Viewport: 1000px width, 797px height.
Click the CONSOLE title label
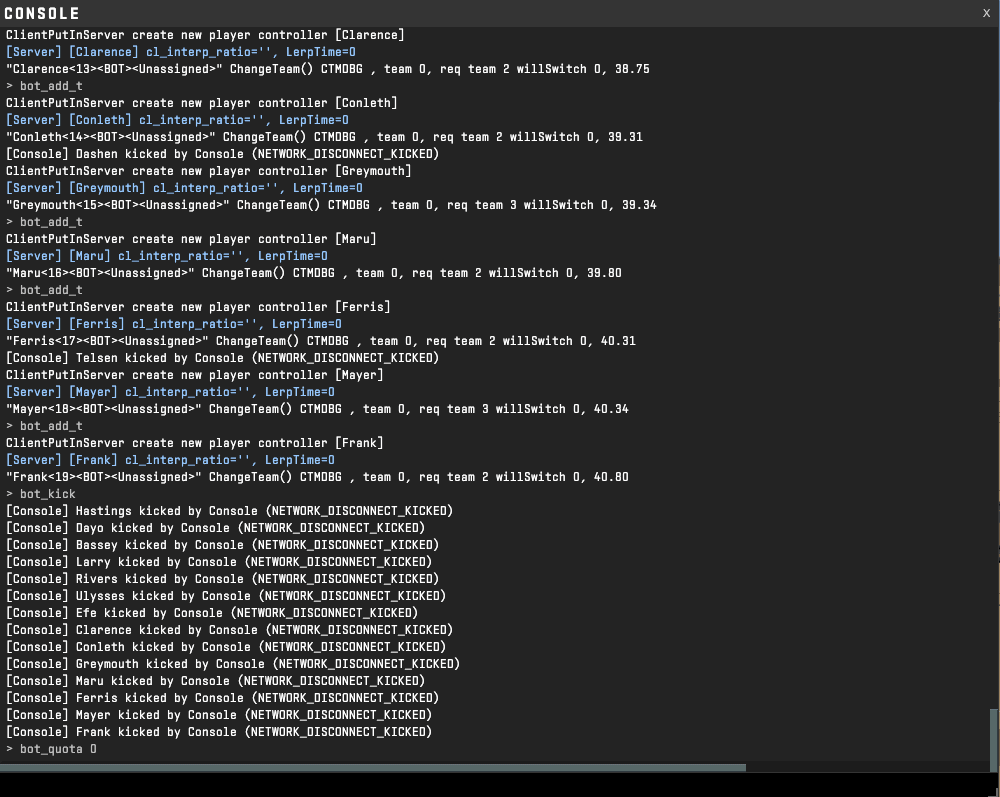(42, 13)
